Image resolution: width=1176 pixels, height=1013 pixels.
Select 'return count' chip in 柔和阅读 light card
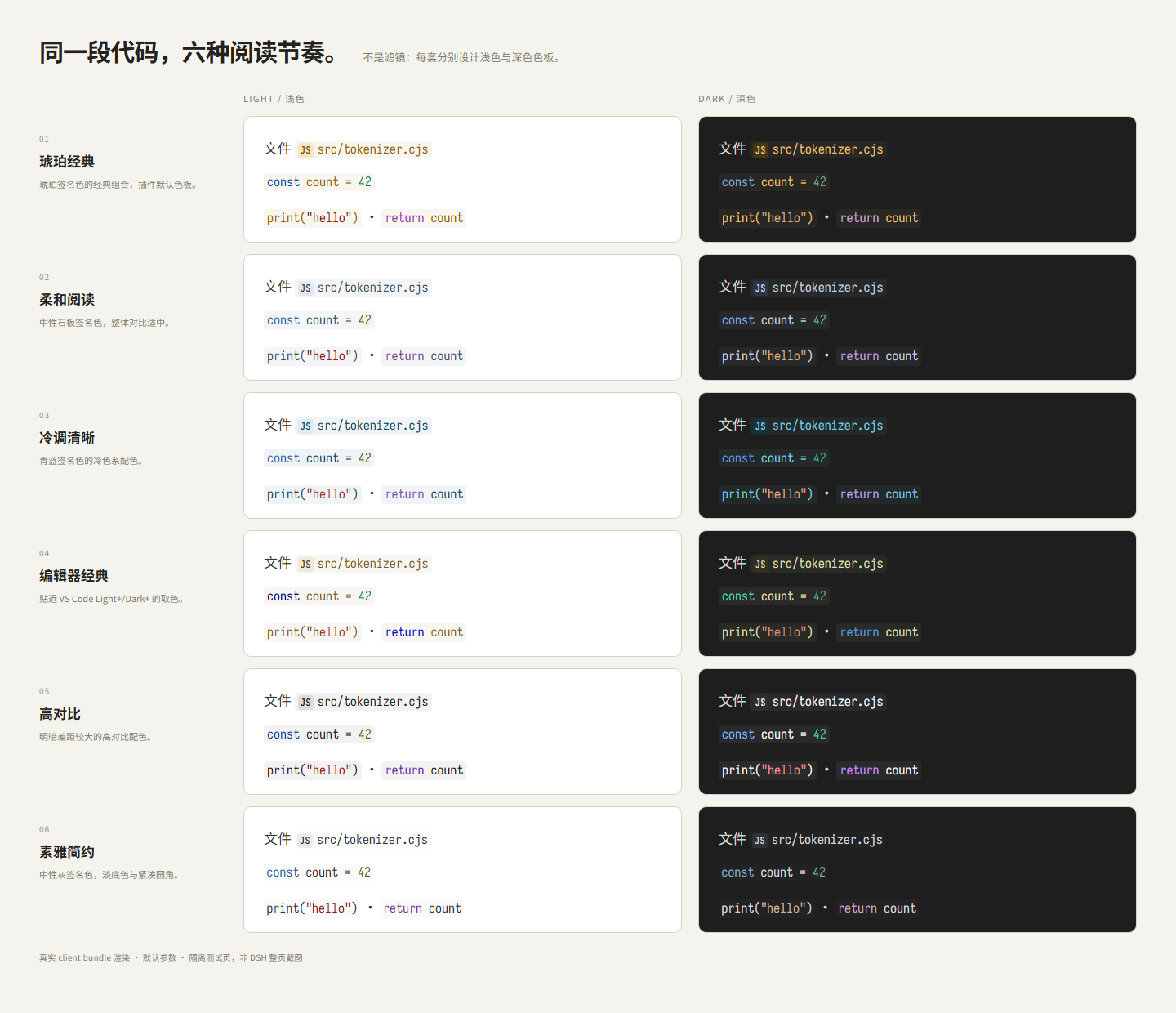pos(424,356)
